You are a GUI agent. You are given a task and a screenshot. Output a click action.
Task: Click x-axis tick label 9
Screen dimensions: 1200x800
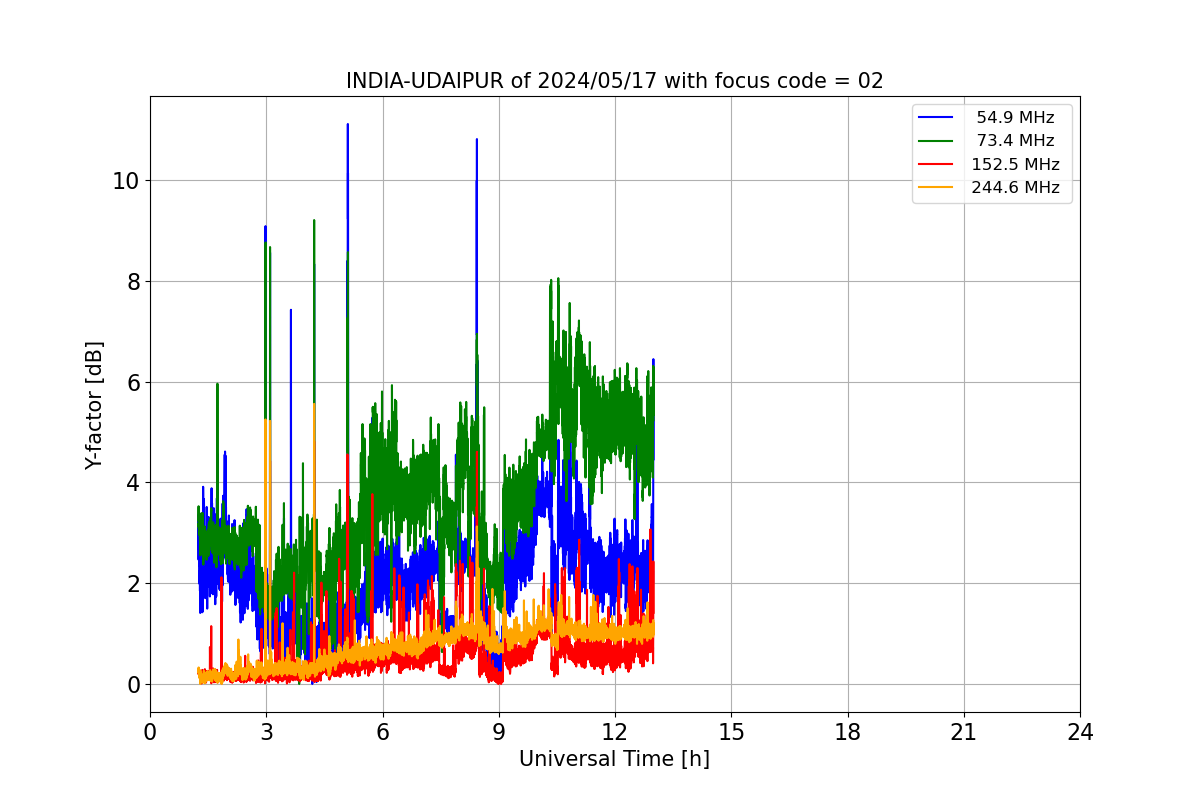[x=499, y=732]
